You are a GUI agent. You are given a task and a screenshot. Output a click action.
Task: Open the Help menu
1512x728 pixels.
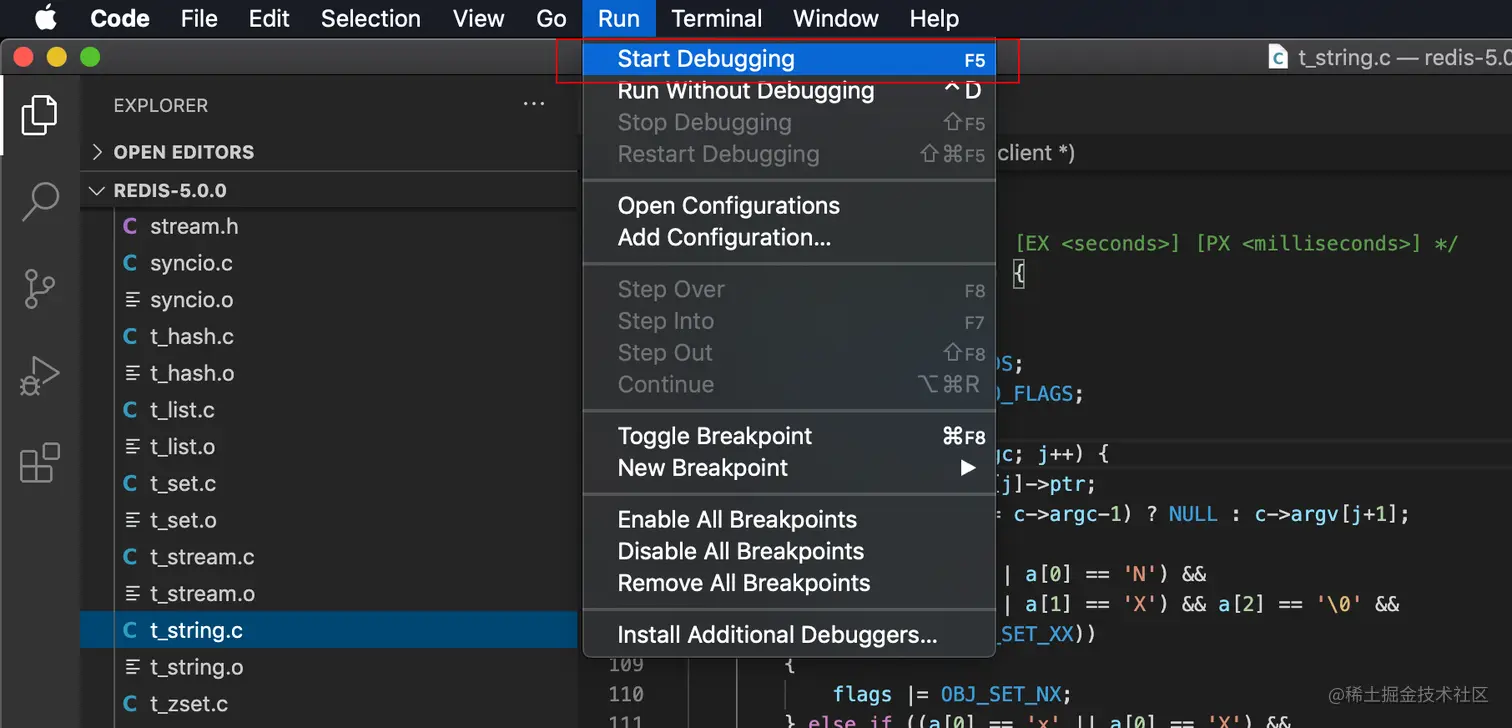(x=934, y=18)
